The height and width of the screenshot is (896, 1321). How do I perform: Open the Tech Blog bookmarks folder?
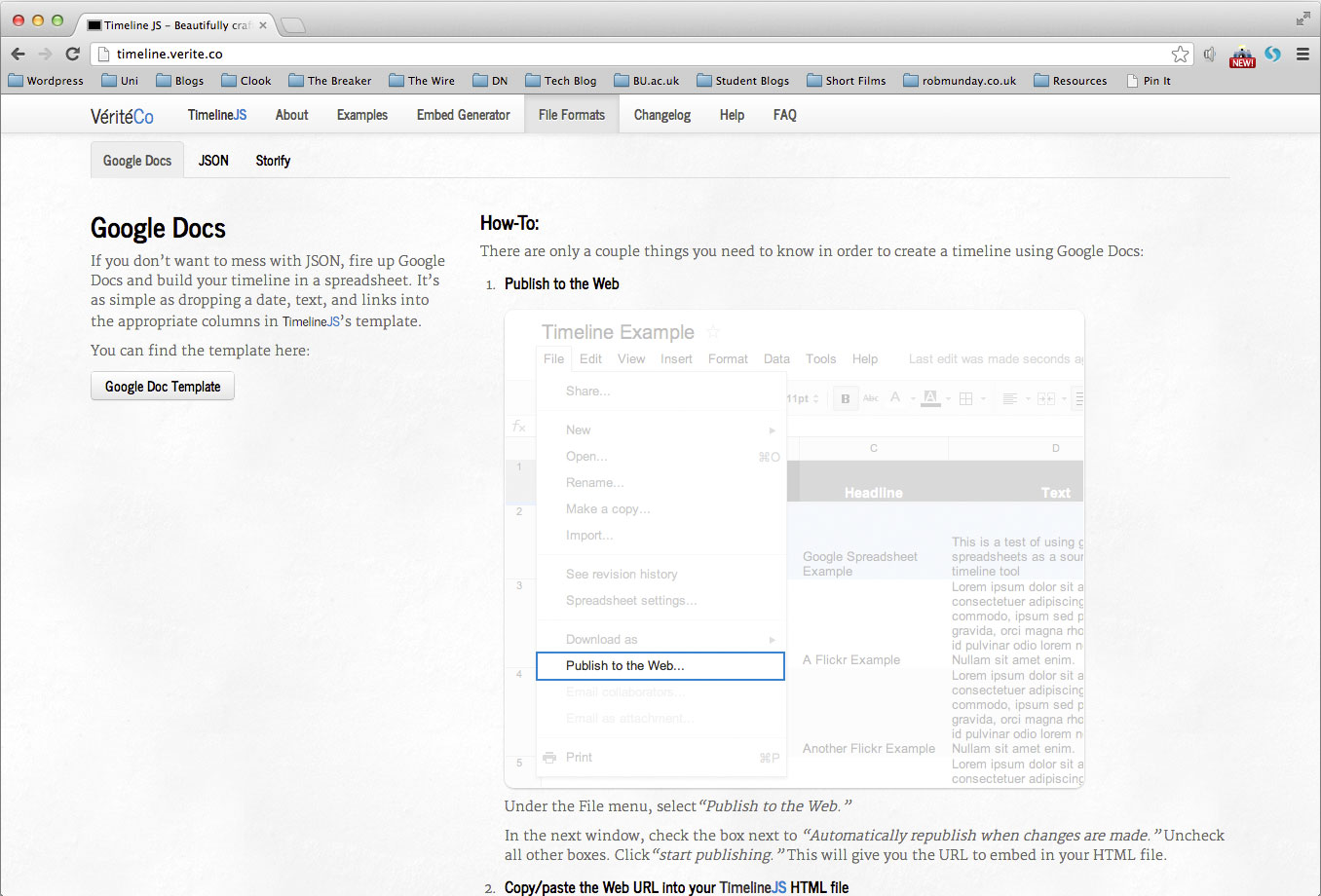pos(561,81)
